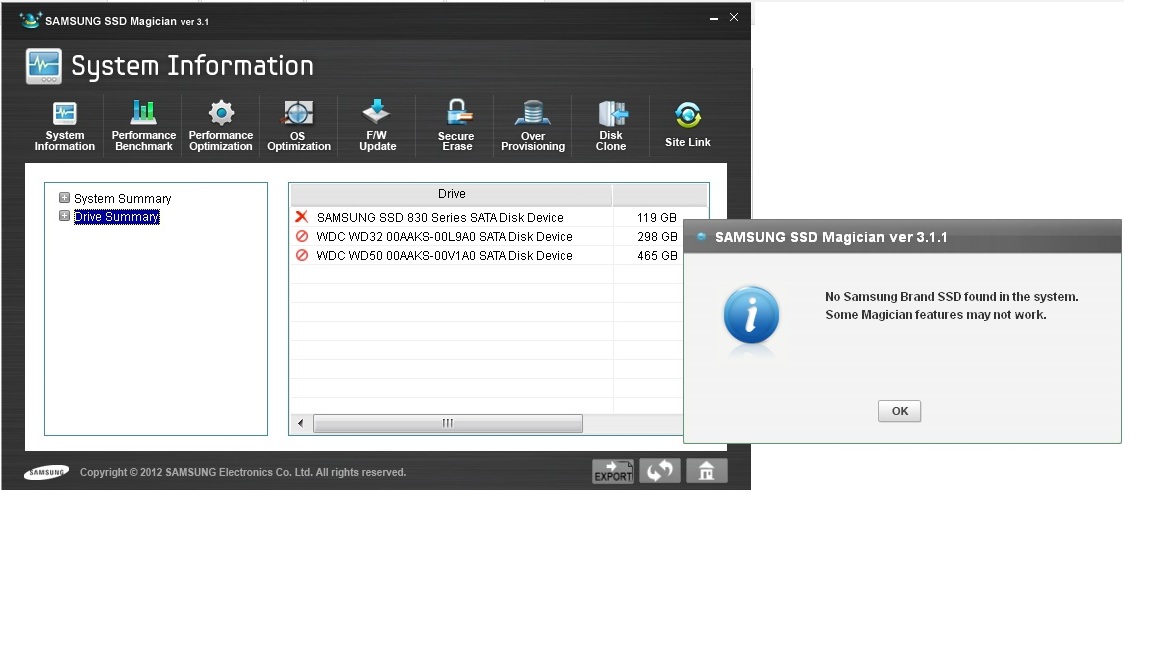Viewport: 1152px width, 648px height.
Task: Click the Samsung logo in the footer
Action: [46, 472]
